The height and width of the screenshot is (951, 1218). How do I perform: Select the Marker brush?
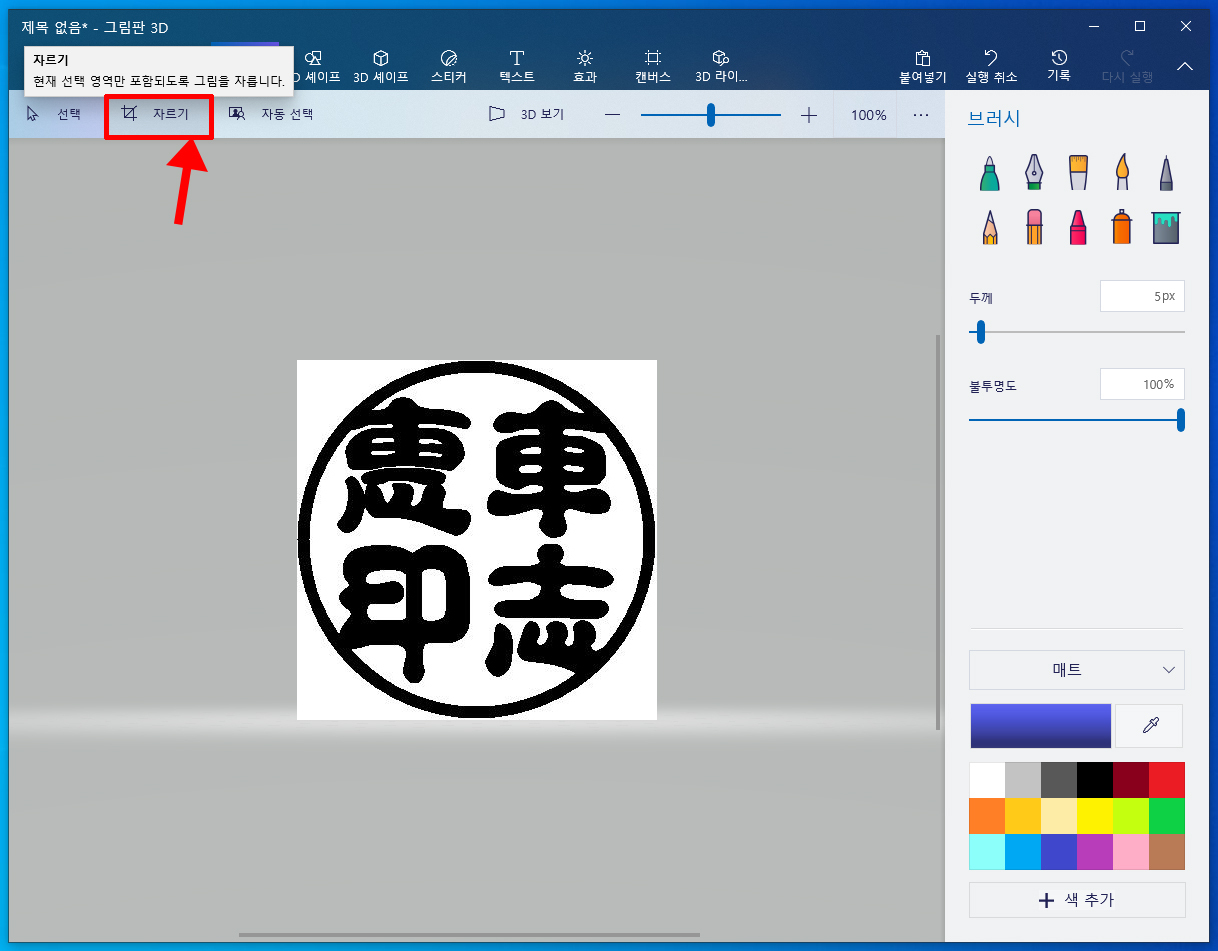point(989,173)
